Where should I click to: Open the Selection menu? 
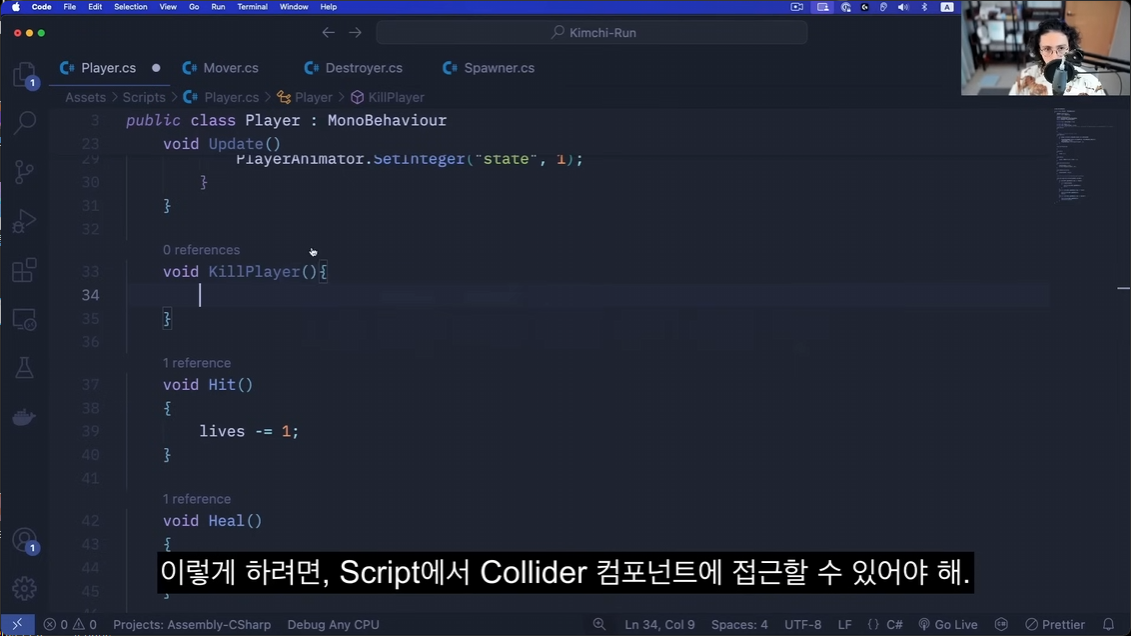click(x=131, y=6)
